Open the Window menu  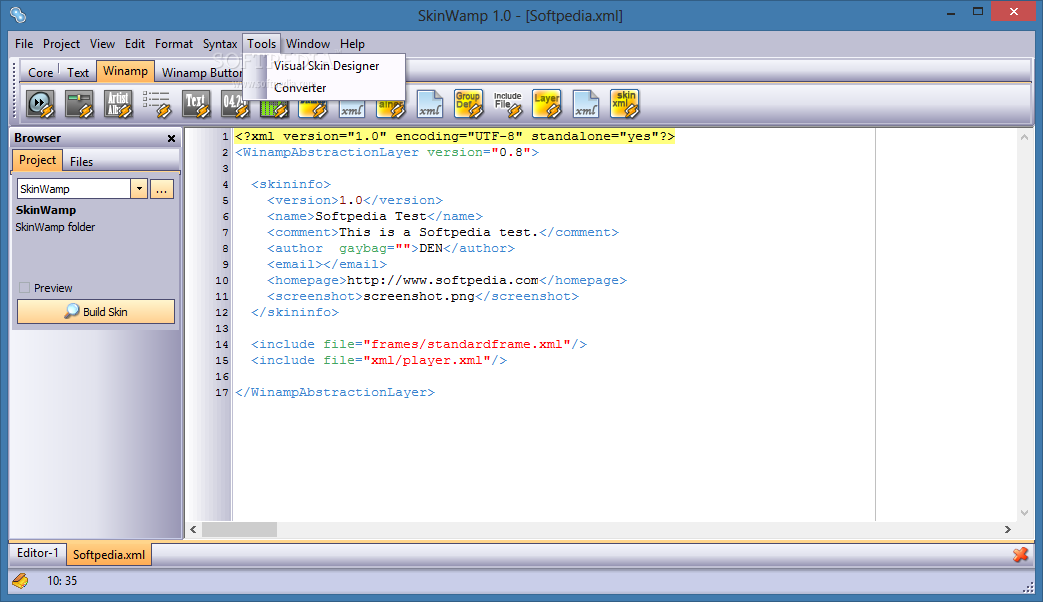point(307,44)
